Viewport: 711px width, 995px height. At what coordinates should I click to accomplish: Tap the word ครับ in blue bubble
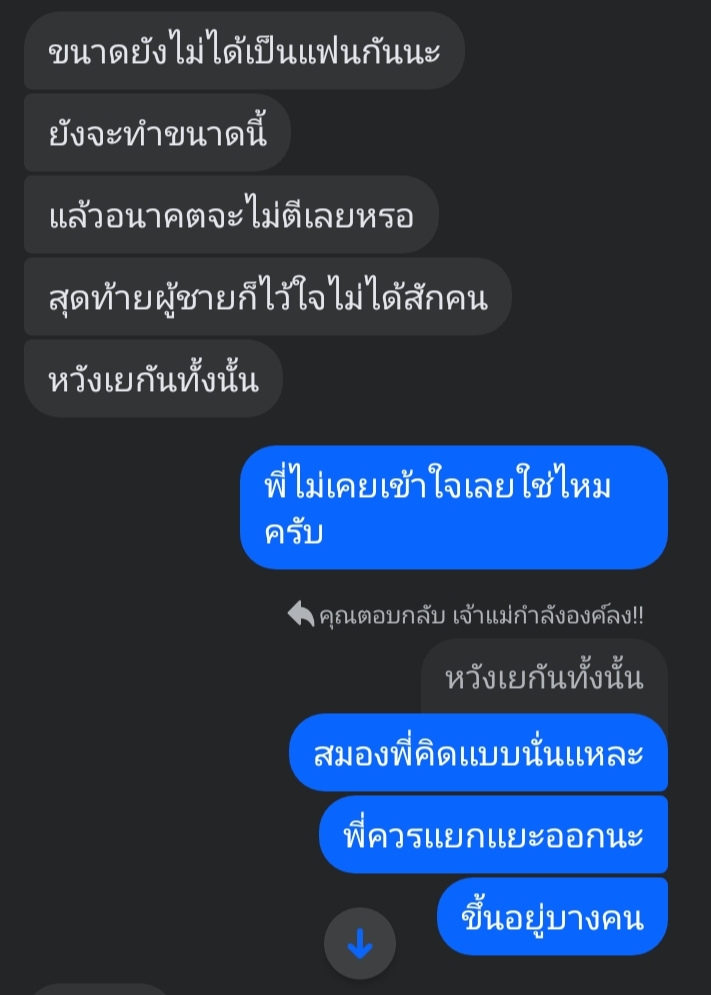click(x=294, y=532)
